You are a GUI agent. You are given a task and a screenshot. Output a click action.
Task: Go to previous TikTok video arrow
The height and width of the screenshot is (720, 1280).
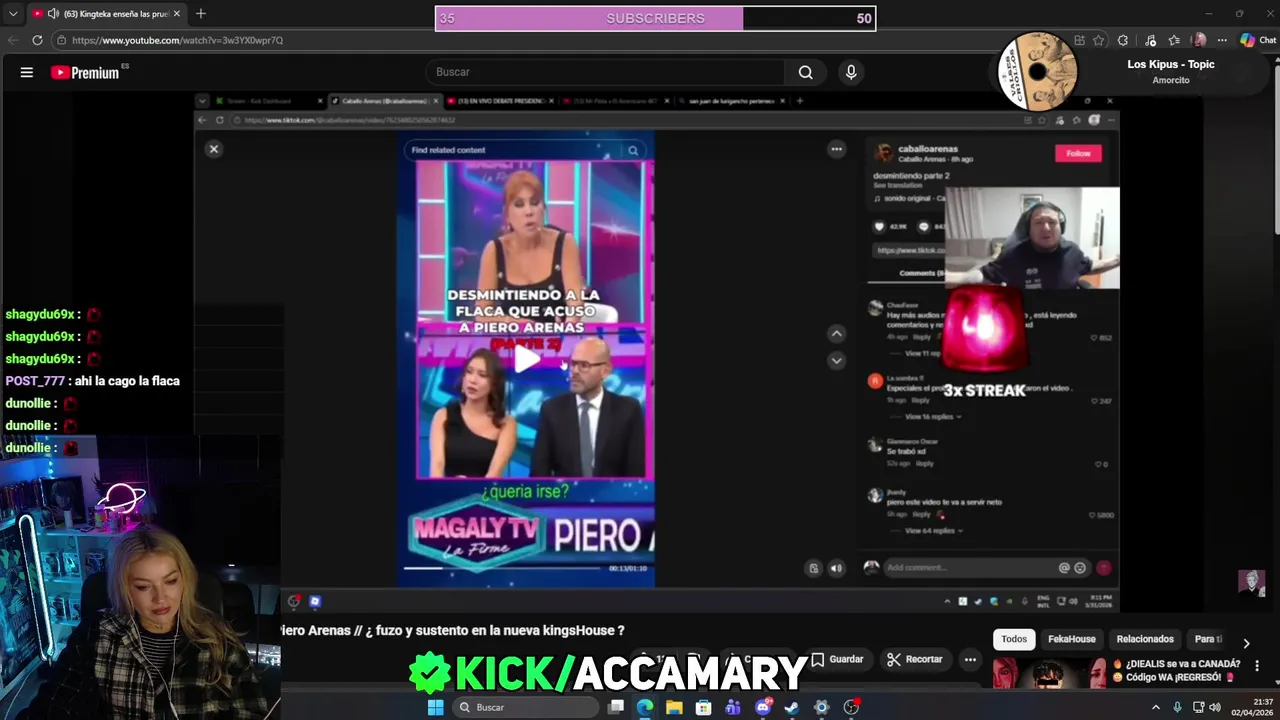coord(837,333)
